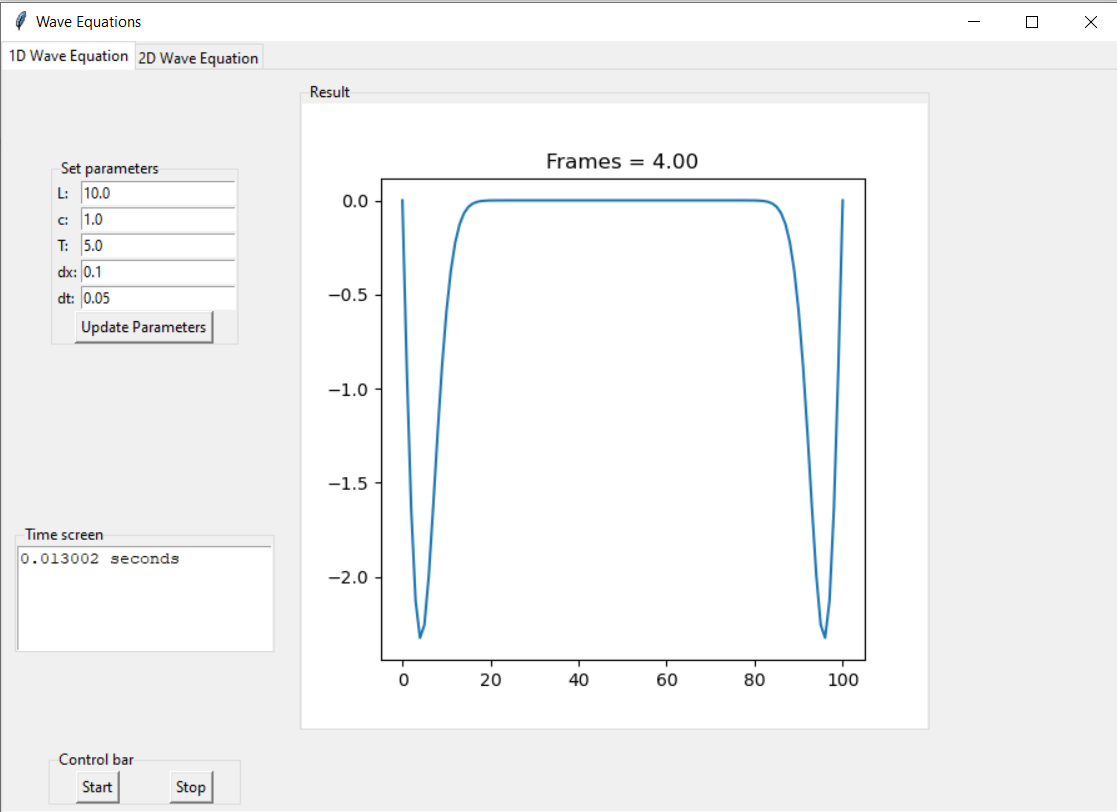
Task: Click the Frames = 4.00 plot title
Action: tap(622, 161)
